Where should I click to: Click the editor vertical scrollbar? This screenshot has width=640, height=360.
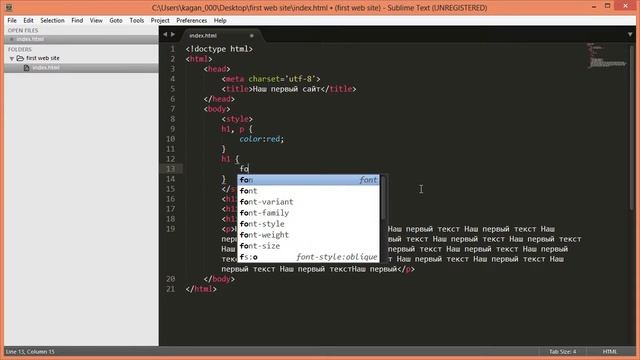pyautogui.click(x=632, y=127)
